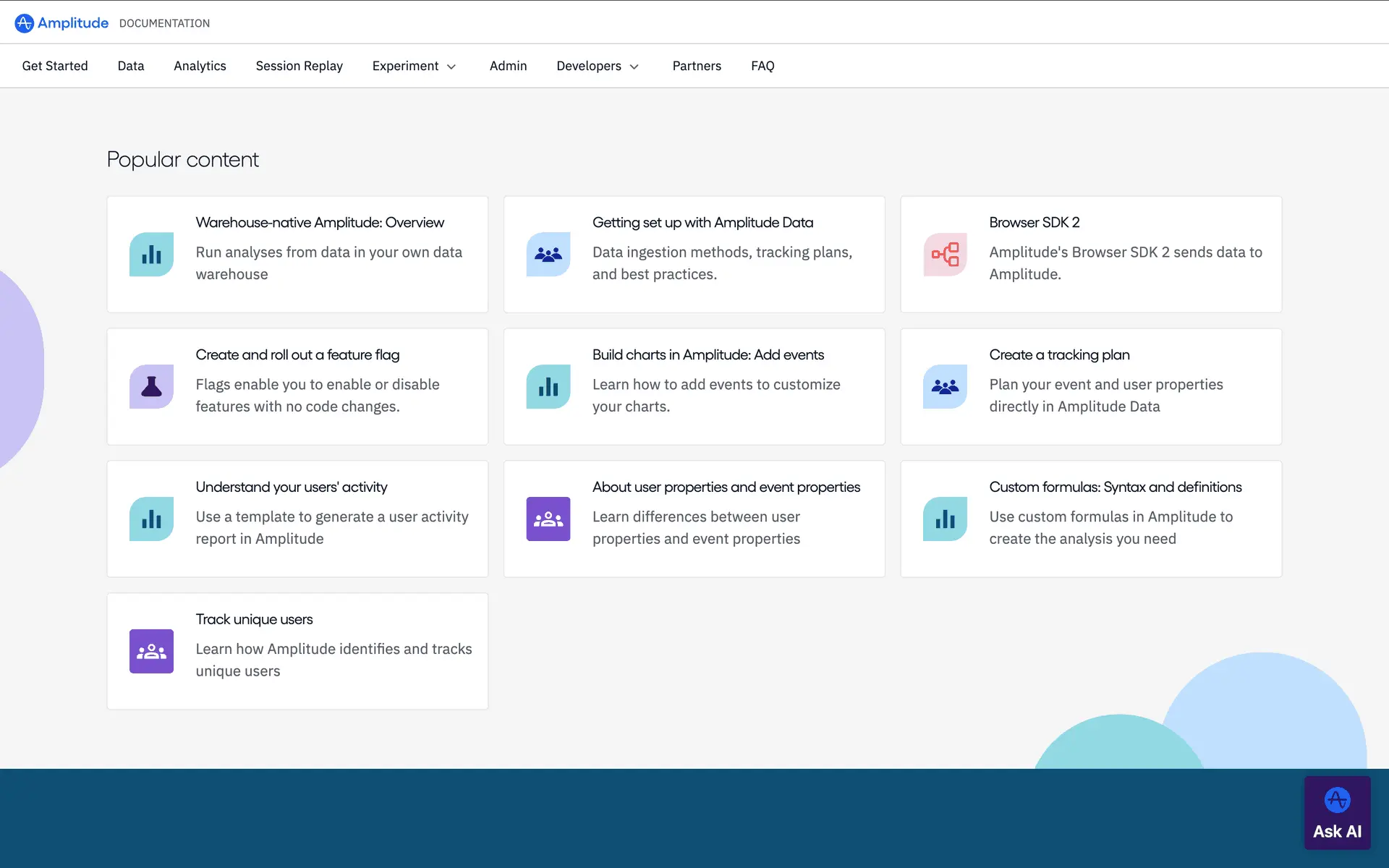Select Get Started in navigation bar

[x=55, y=66]
